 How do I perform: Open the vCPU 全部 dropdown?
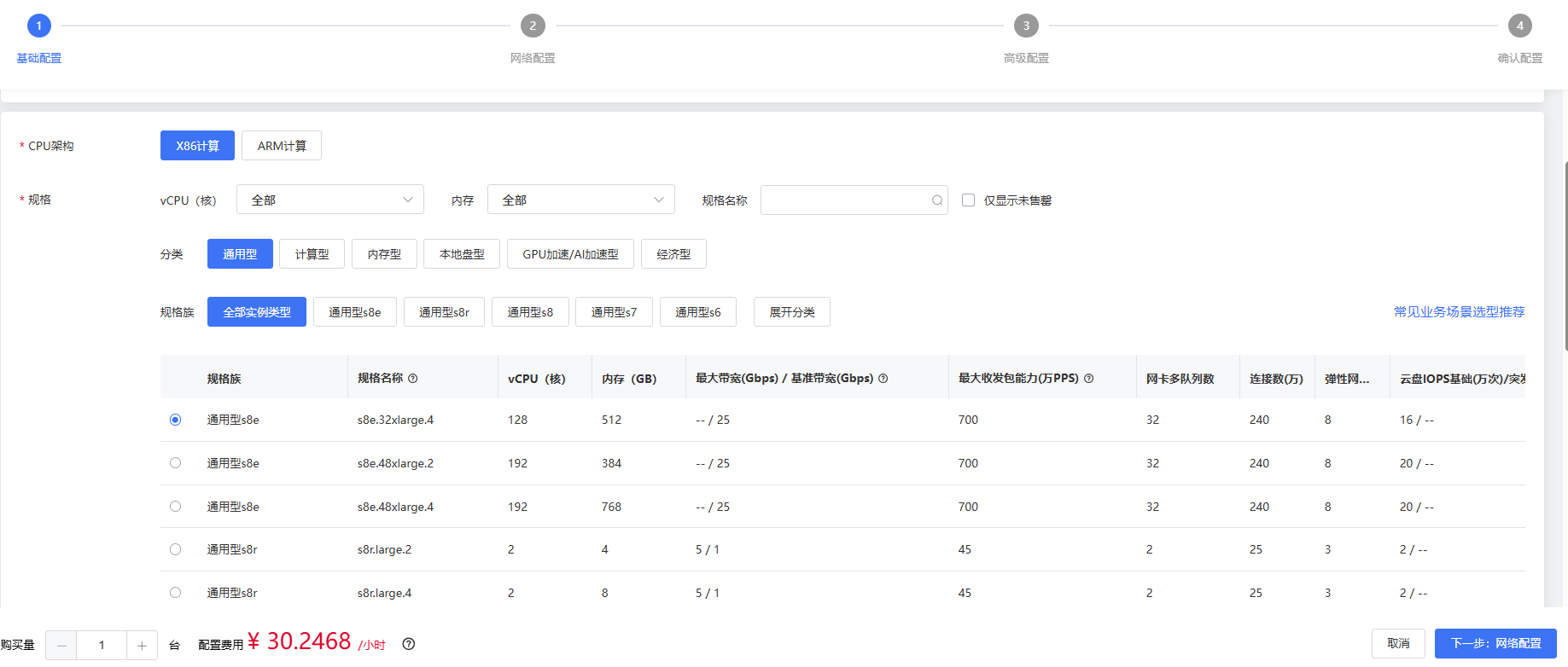click(x=329, y=200)
